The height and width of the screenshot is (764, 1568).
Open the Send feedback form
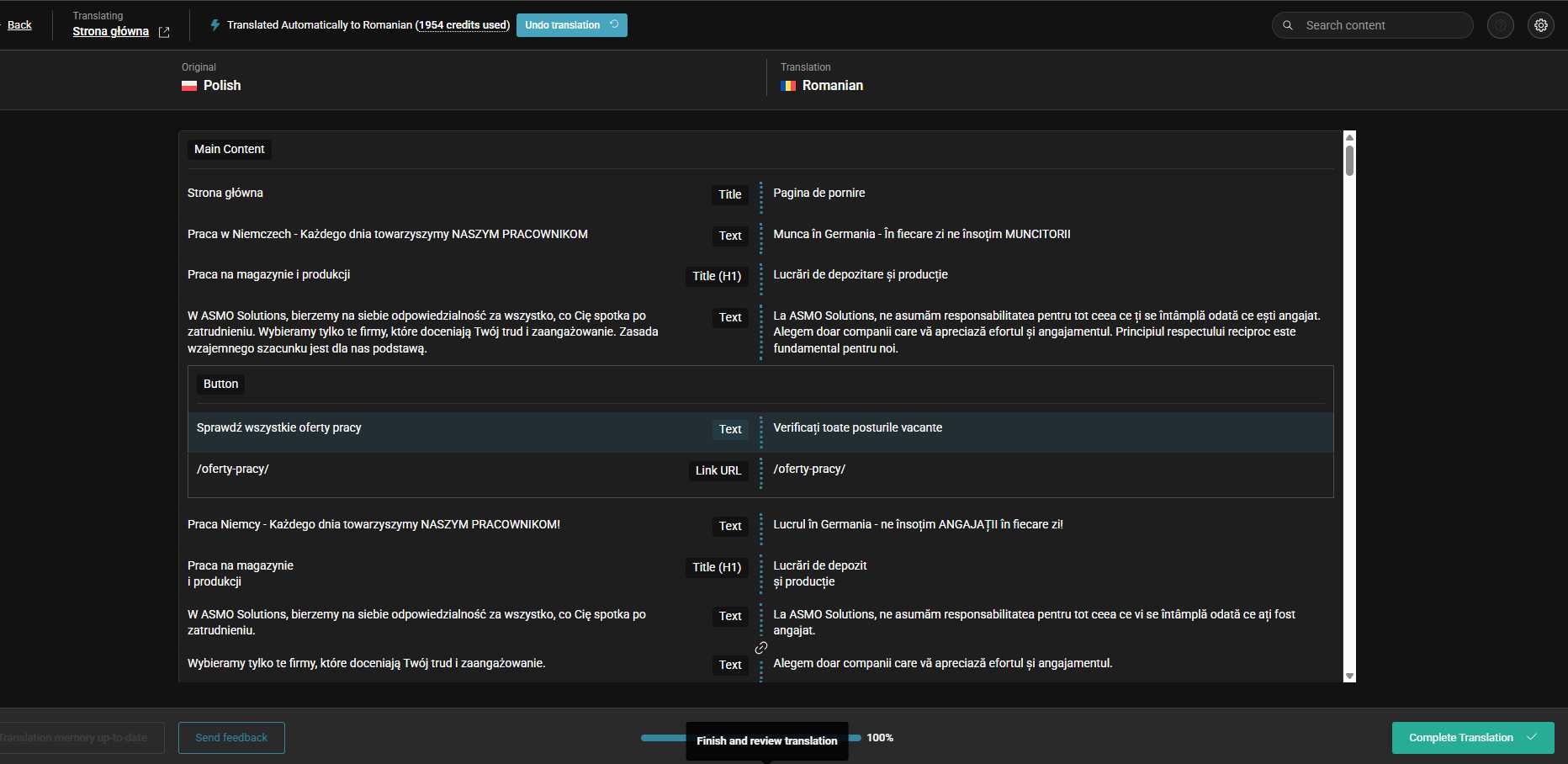point(231,738)
